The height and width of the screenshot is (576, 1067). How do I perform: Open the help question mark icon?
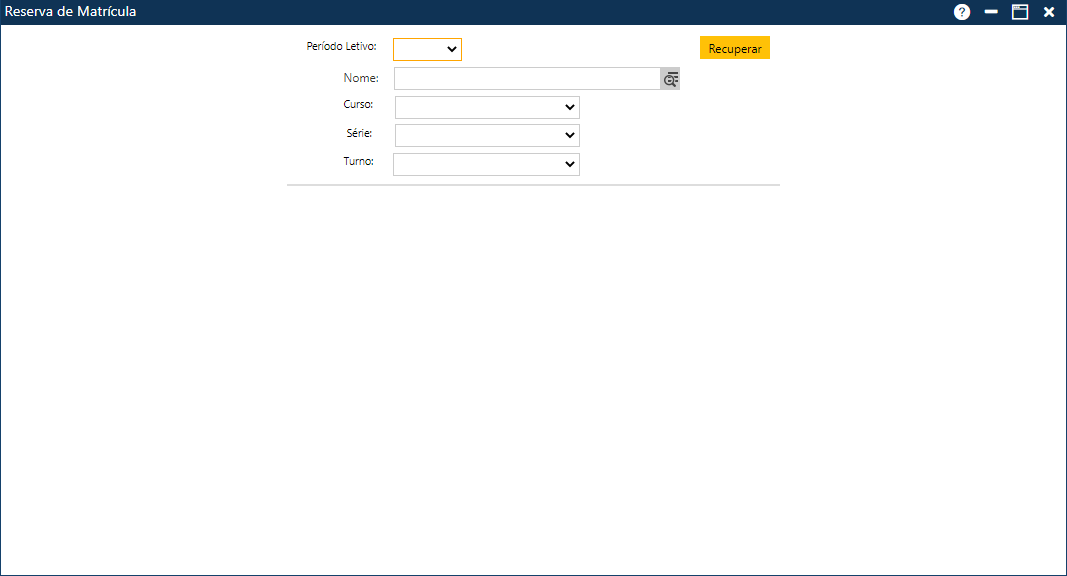tap(962, 12)
